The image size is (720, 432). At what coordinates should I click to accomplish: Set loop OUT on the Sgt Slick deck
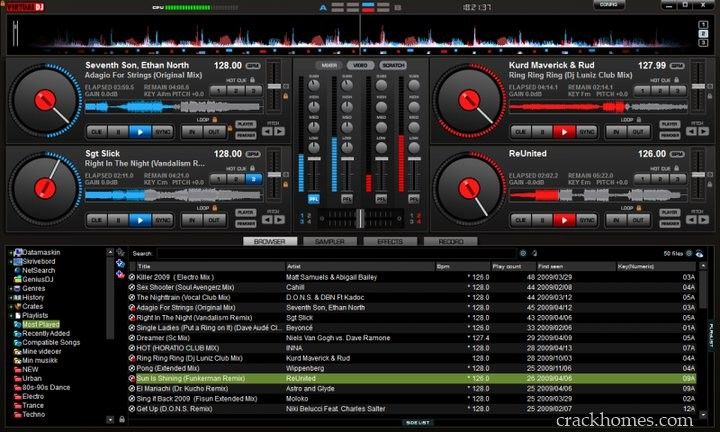tap(214, 220)
